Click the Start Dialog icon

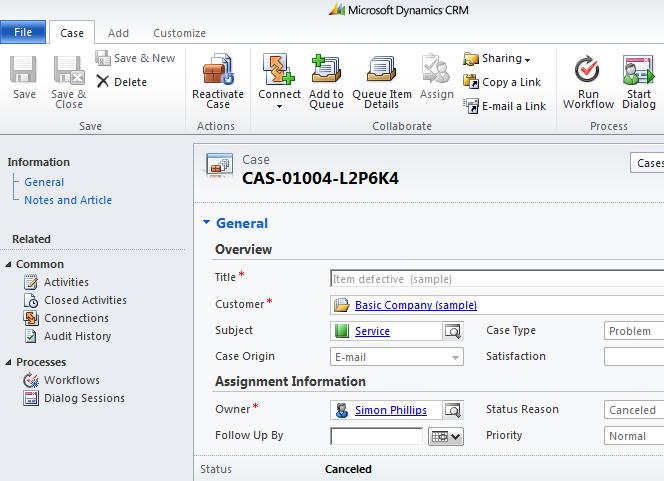click(x=639, y=70)
